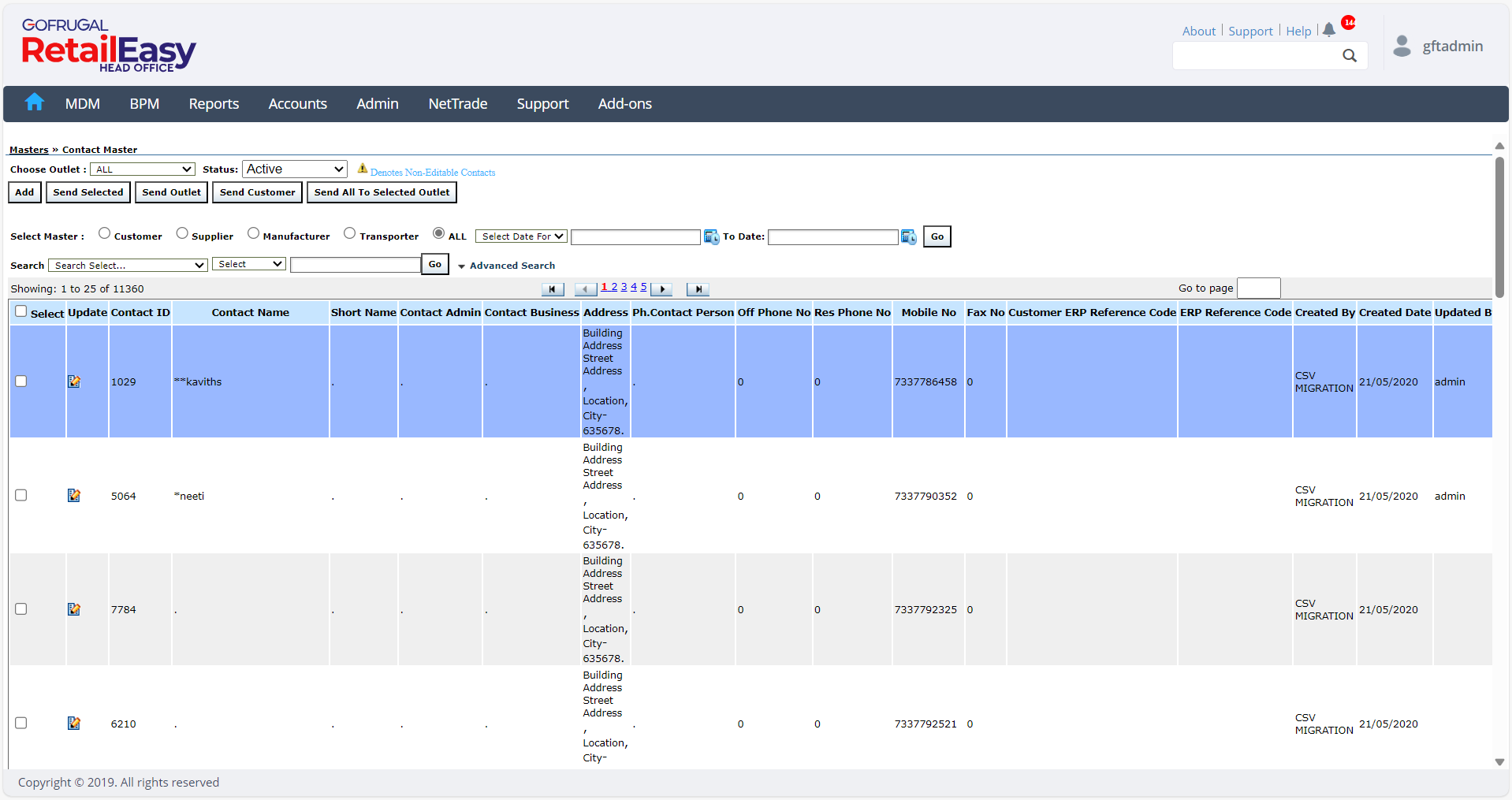
Task: Open the From Date calendar picker icon
Action: click(x=711, y=237)
